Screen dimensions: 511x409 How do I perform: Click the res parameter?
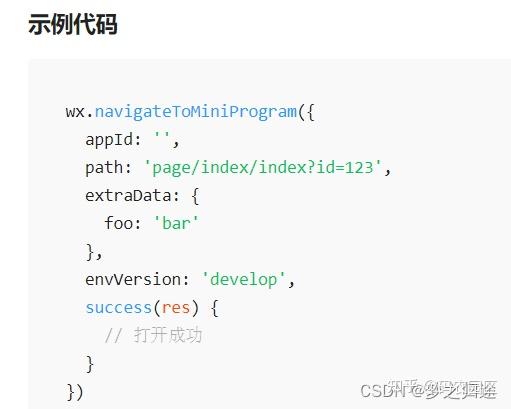pyautogui.click(x=176, y=308)
